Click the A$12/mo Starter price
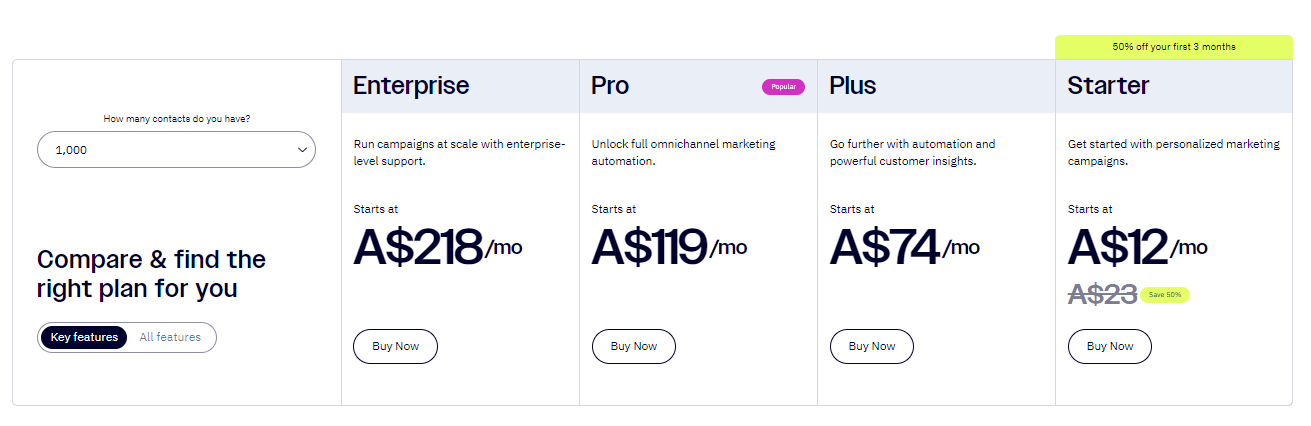The image size is (1311, 426). [1136, 247]
